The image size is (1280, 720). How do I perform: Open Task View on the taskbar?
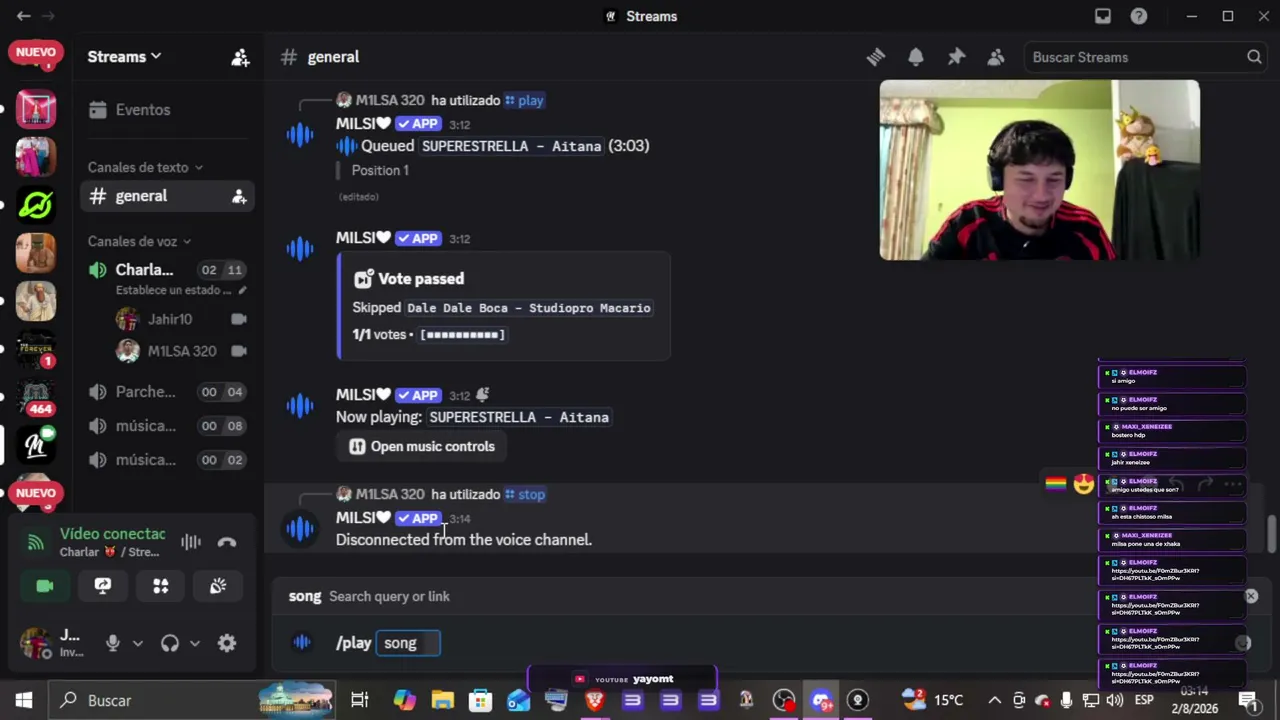(x=359, y=700)
